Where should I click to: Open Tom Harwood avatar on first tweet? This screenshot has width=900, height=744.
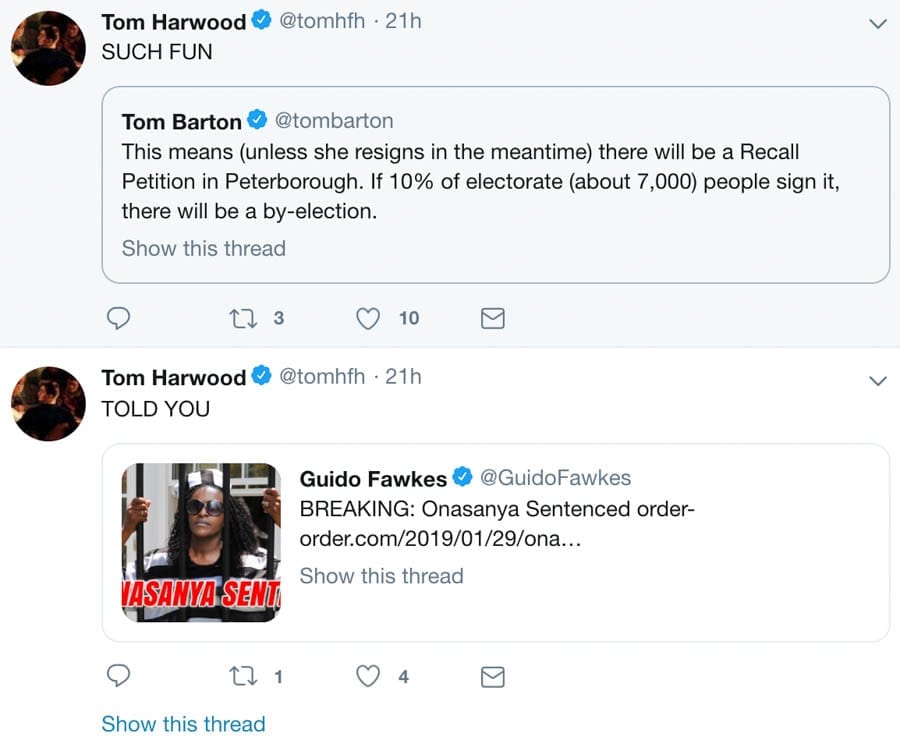coord(48,47)
